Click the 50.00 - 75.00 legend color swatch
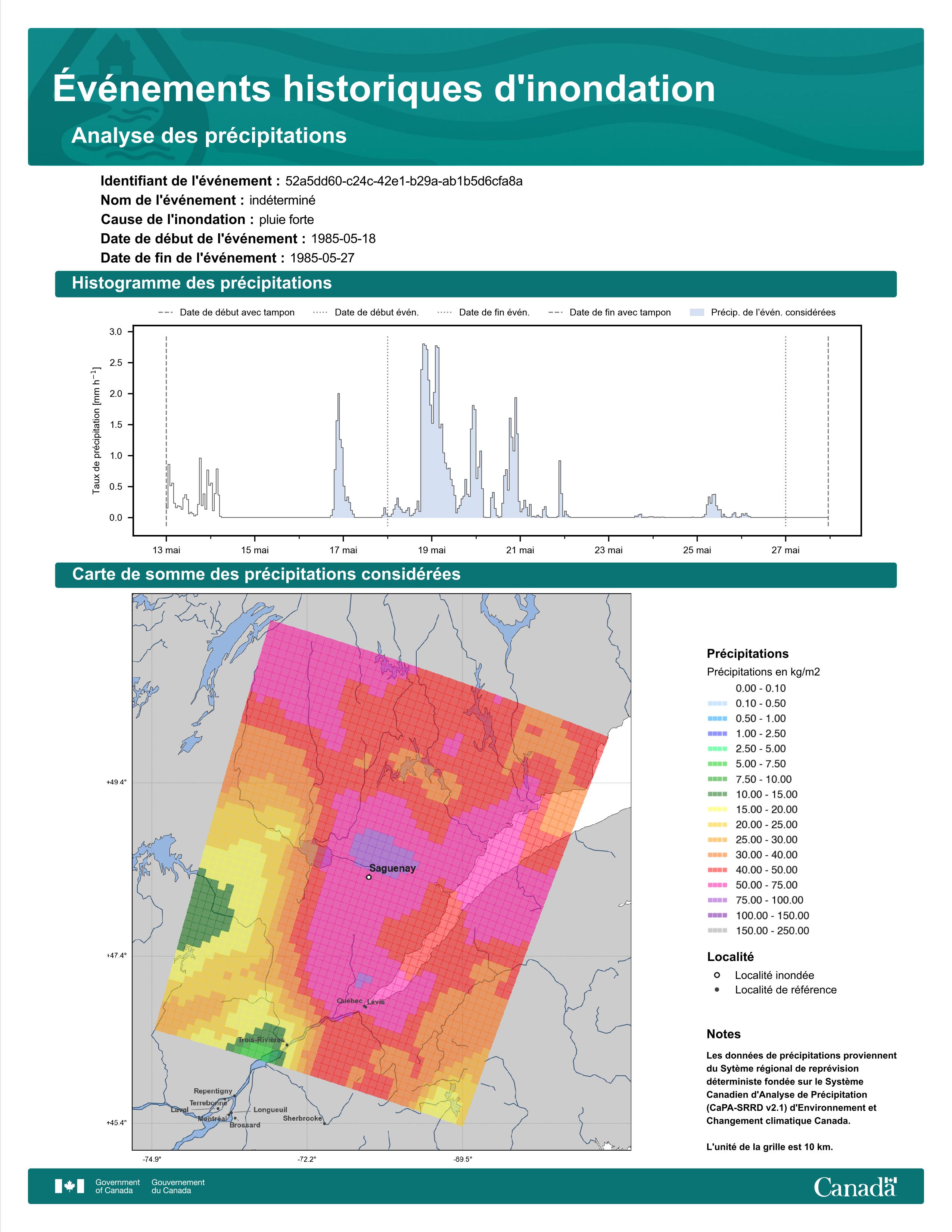Viewport: 952px width, 1232px height. 718,885
